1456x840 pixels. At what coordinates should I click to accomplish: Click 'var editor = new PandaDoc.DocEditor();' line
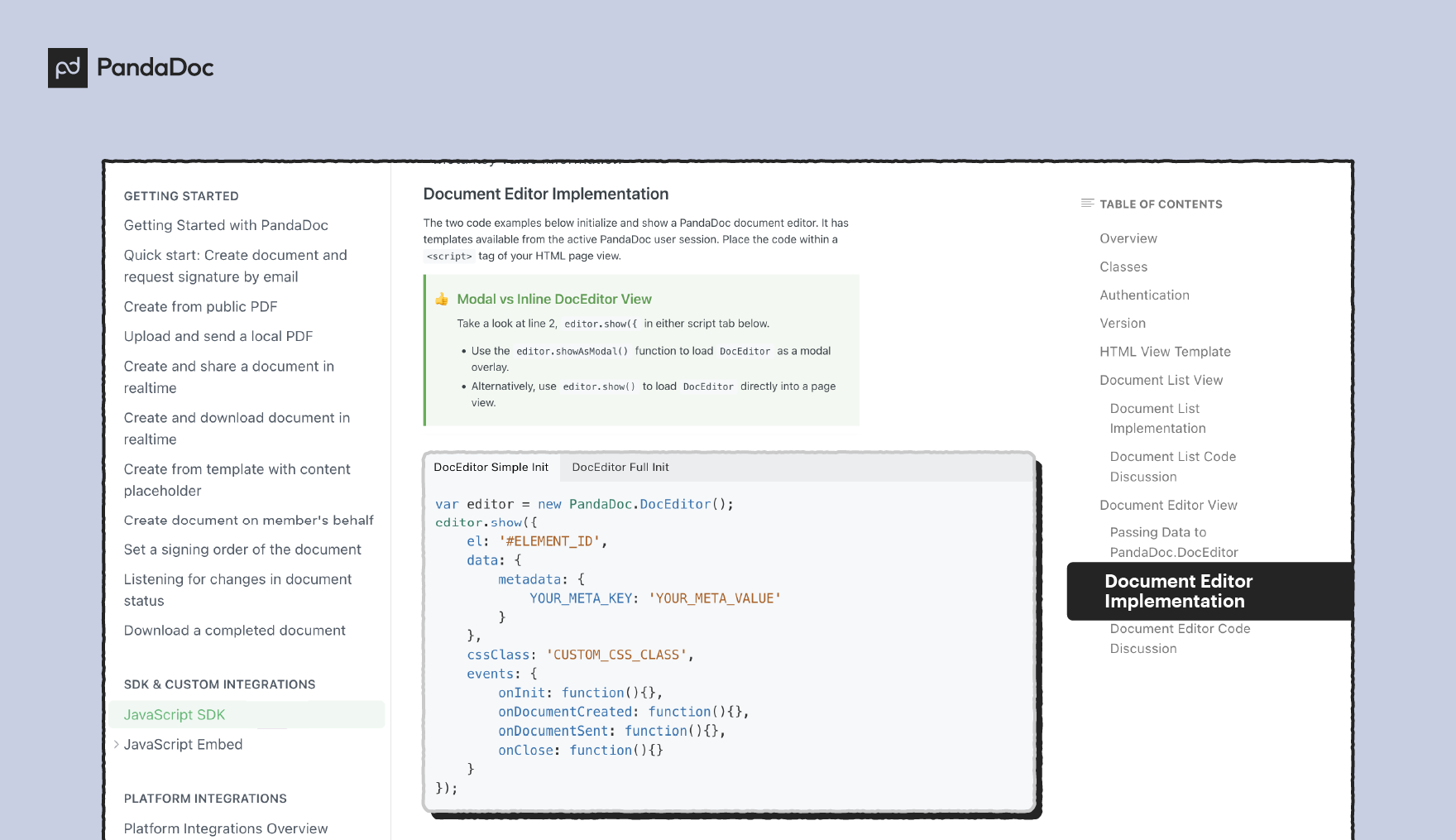coord(584,504)
